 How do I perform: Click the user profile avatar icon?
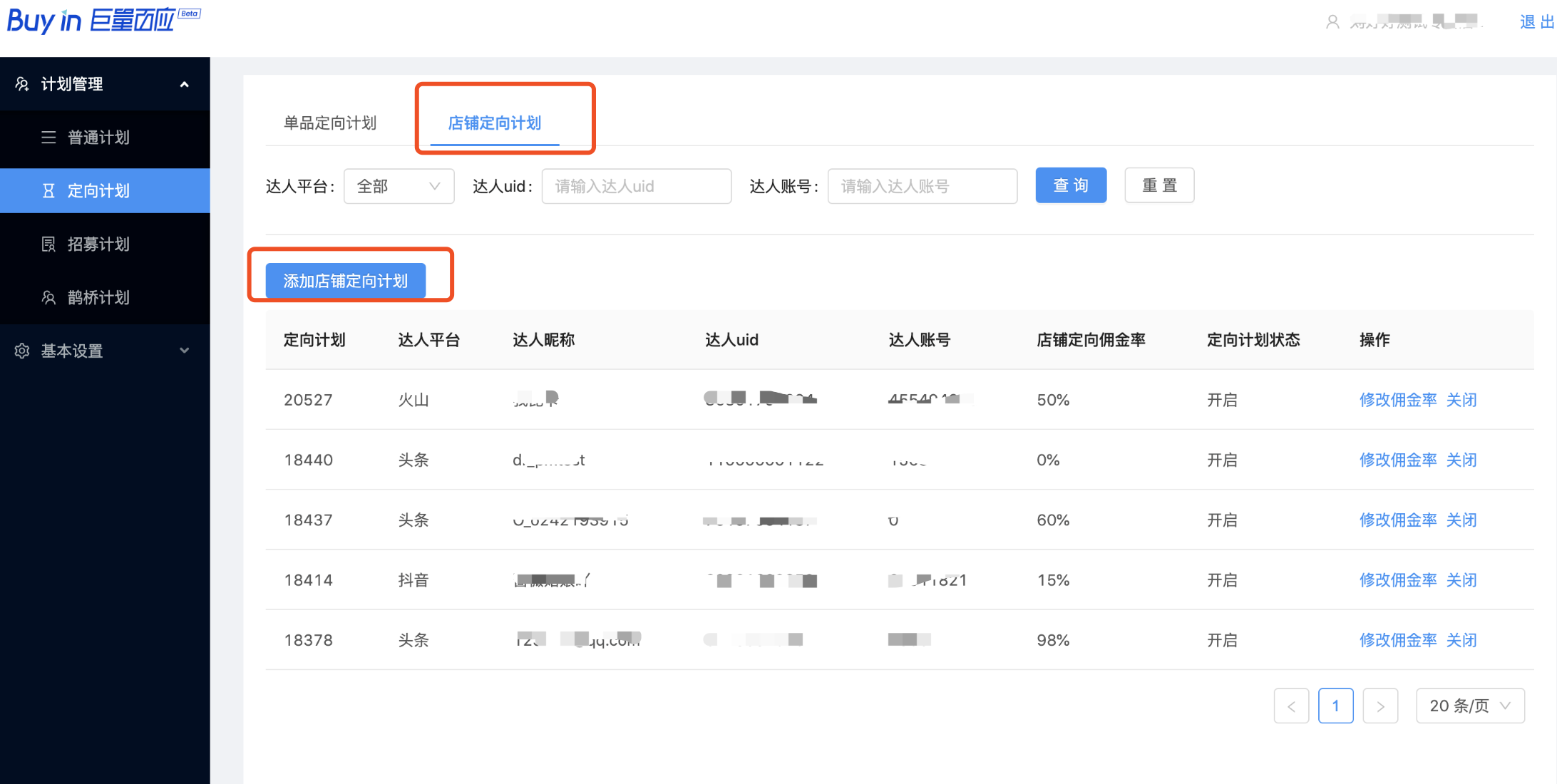1332,22
